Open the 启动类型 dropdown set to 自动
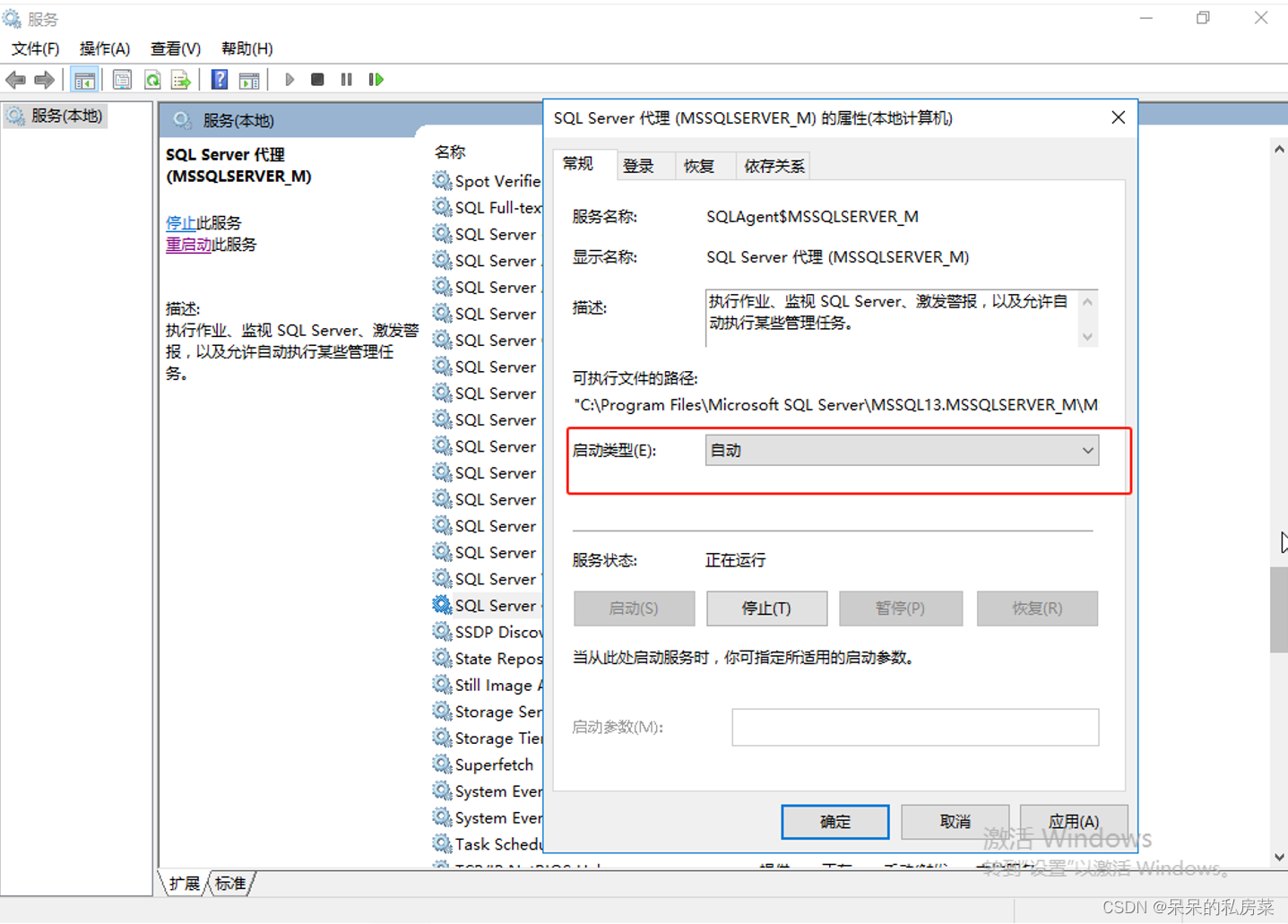1288x924 pixels. click(x=902, y=450)
